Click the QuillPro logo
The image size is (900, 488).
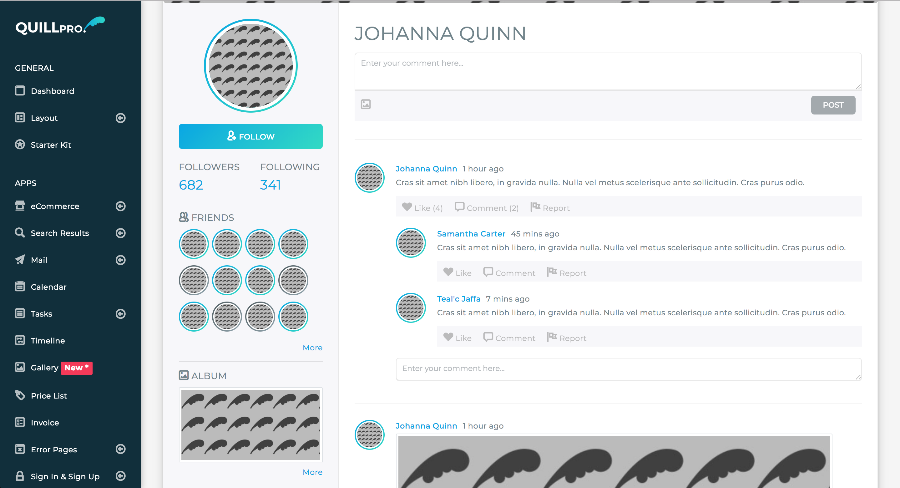(60, 26)
